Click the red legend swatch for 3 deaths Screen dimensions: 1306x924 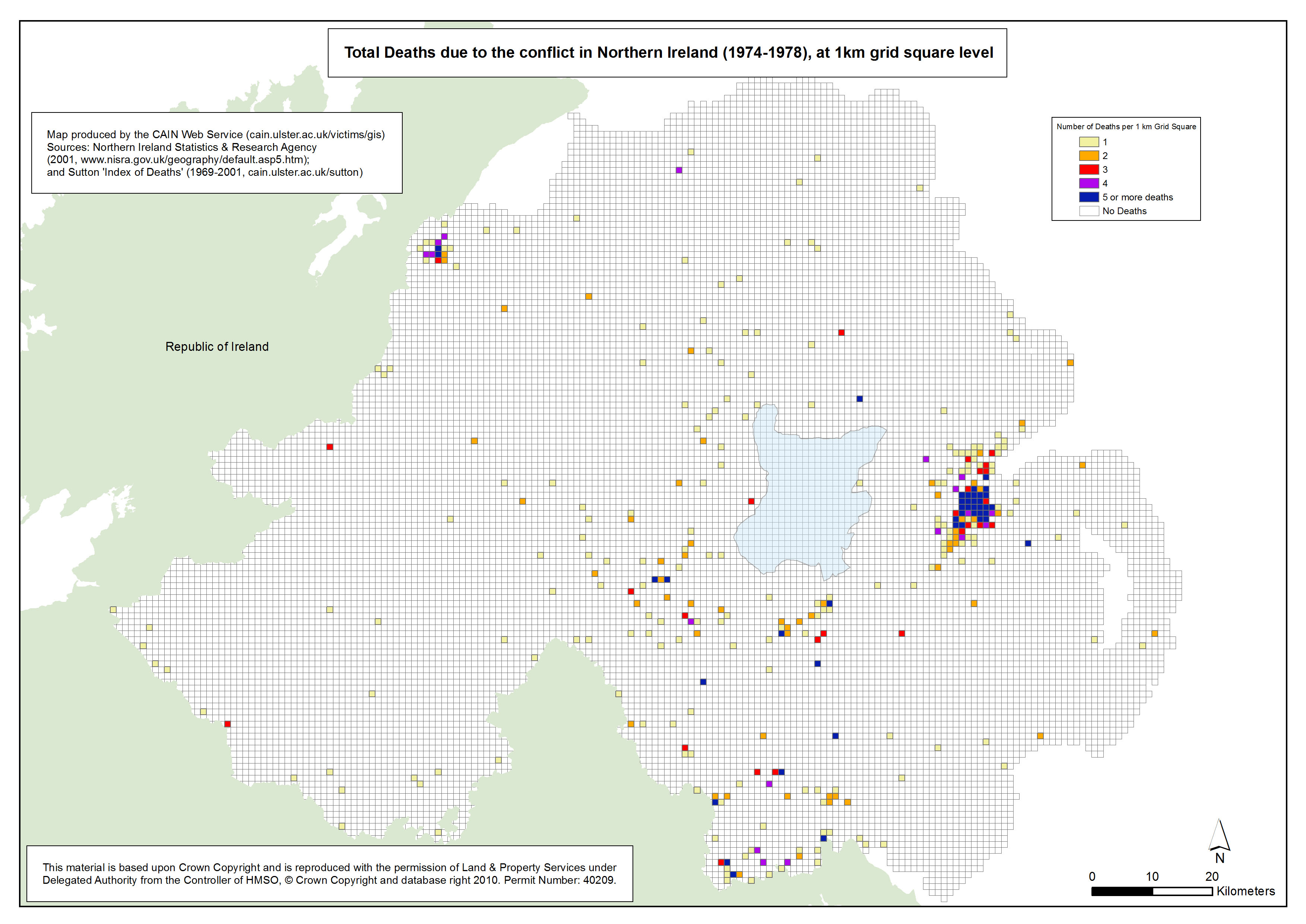[x=1088, y=169]
